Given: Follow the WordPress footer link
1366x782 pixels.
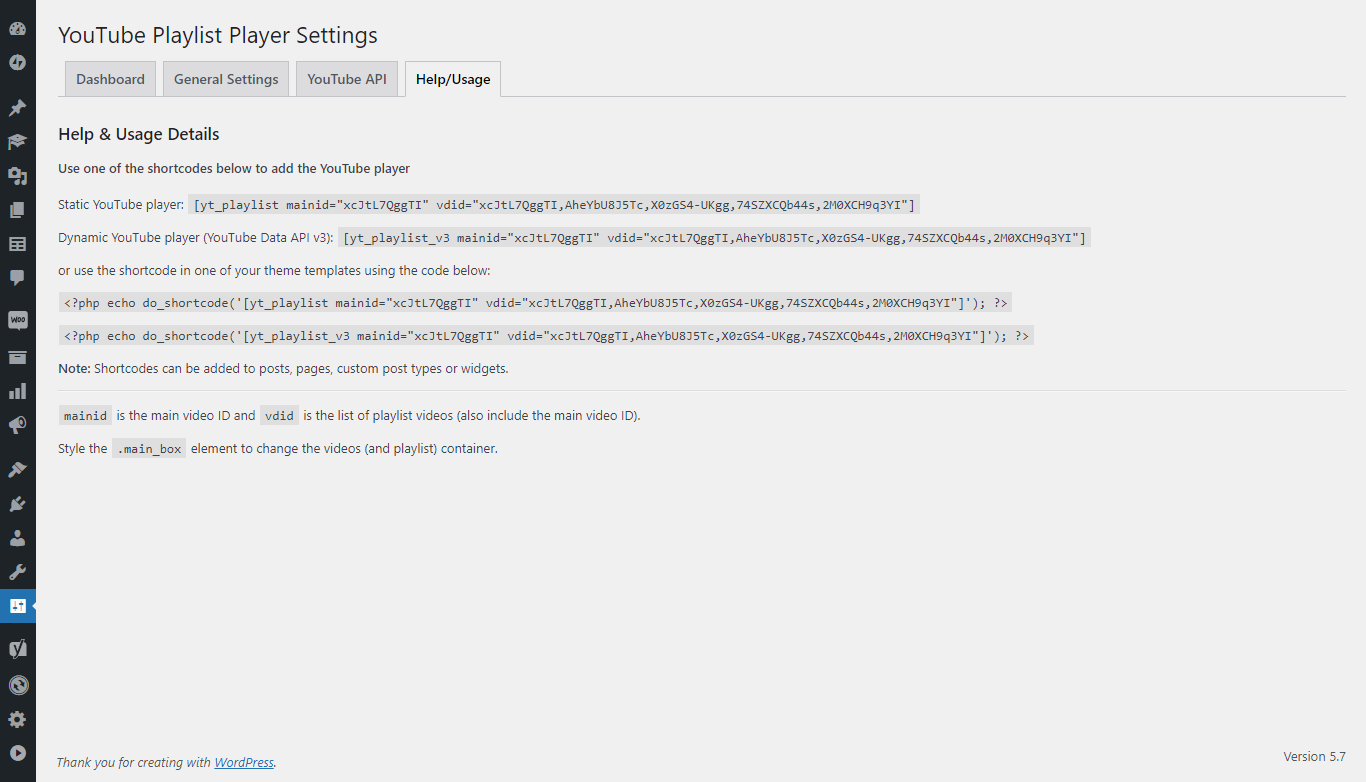Looking at the screenshot, I should coord(244,762).
